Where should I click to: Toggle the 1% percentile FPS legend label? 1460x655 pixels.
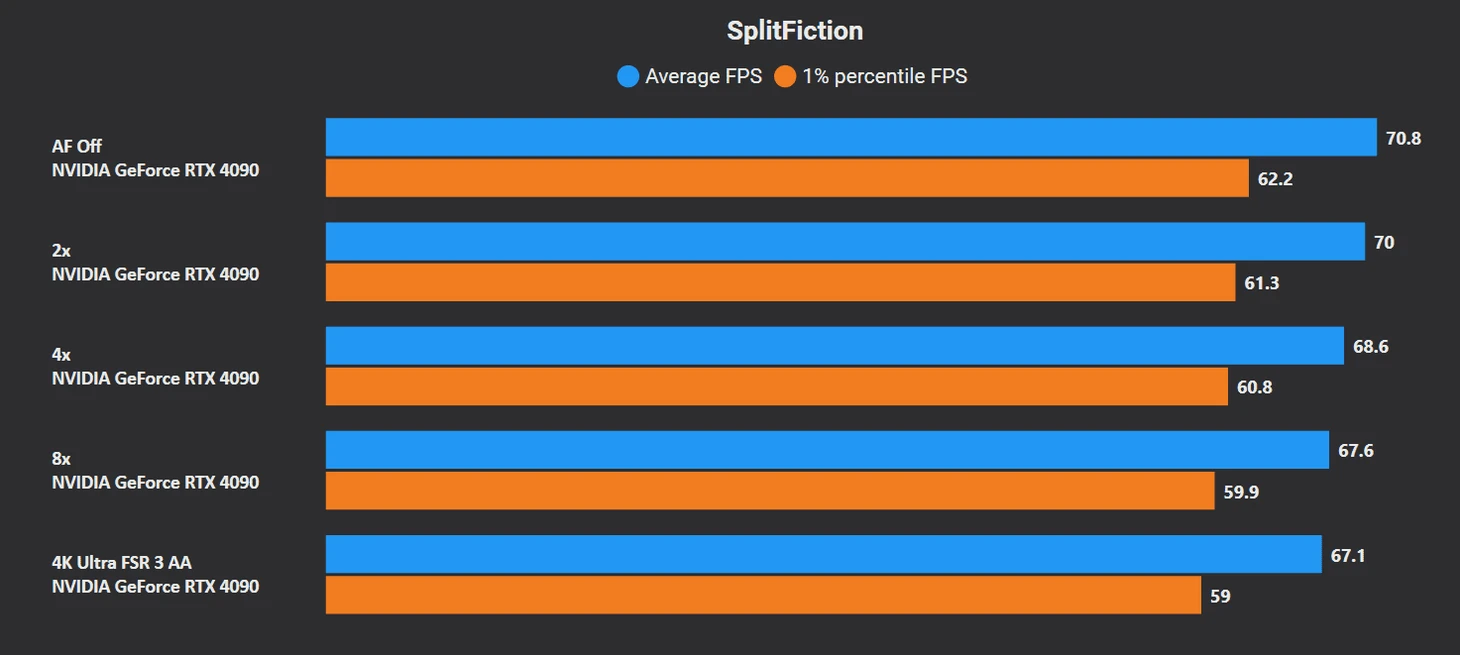pyautogui.click(x=885, y=76)
